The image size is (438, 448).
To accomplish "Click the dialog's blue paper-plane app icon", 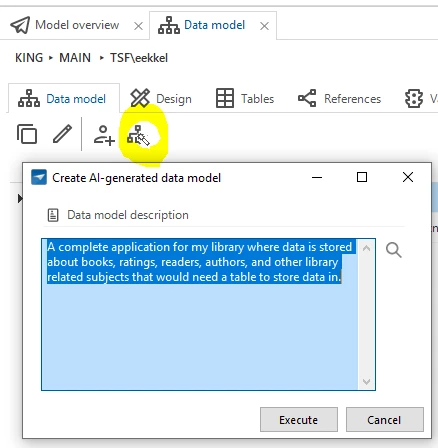I will pyautogui.click(x=39, y=177).
